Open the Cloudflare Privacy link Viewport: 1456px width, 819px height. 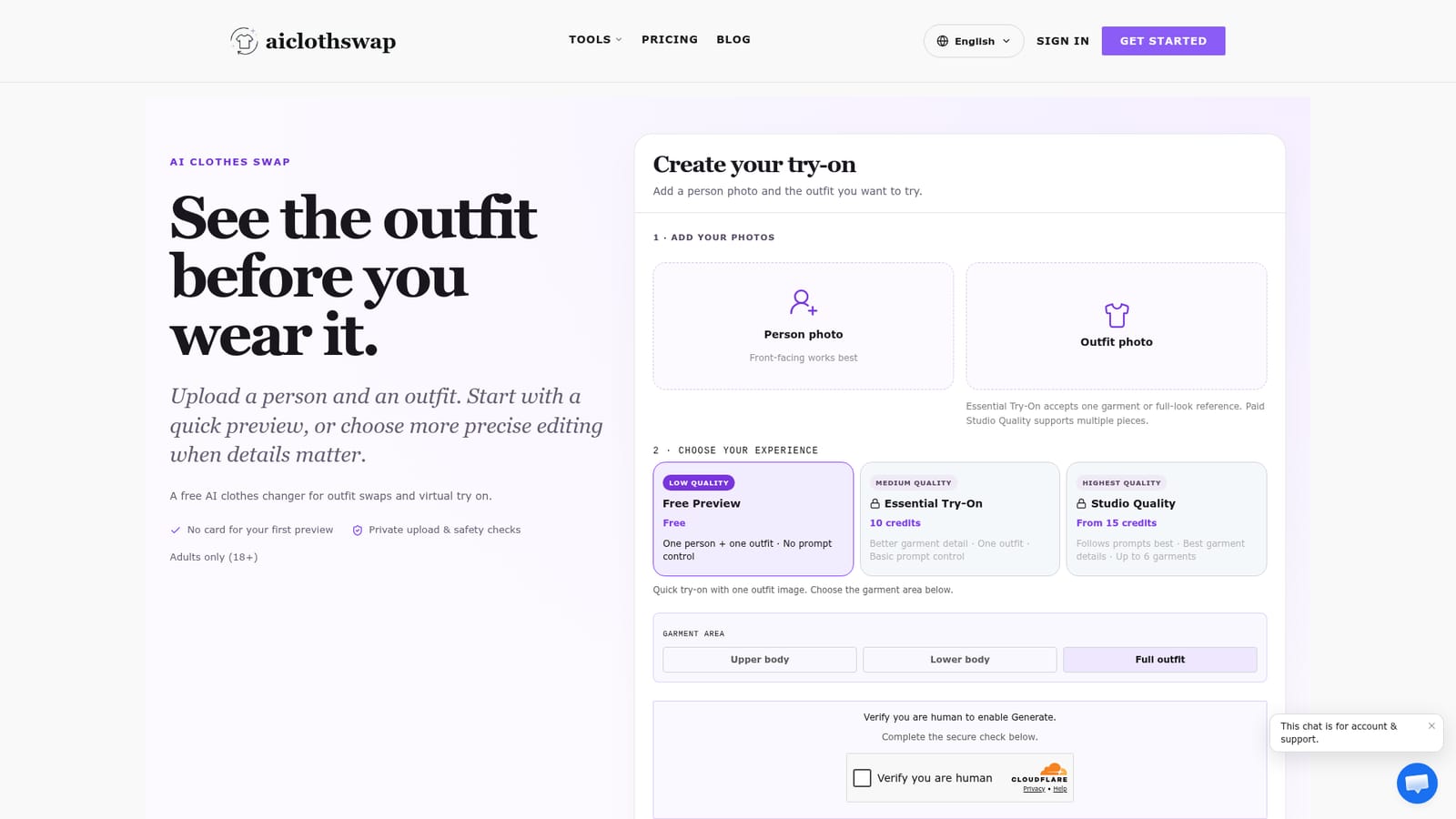pos(1034,789)
